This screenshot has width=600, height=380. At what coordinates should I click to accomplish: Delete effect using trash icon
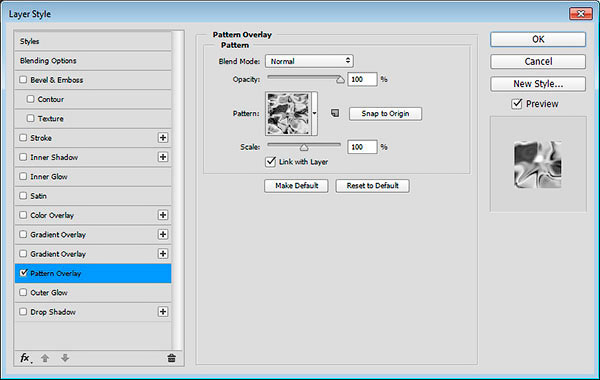click(171, 358)
